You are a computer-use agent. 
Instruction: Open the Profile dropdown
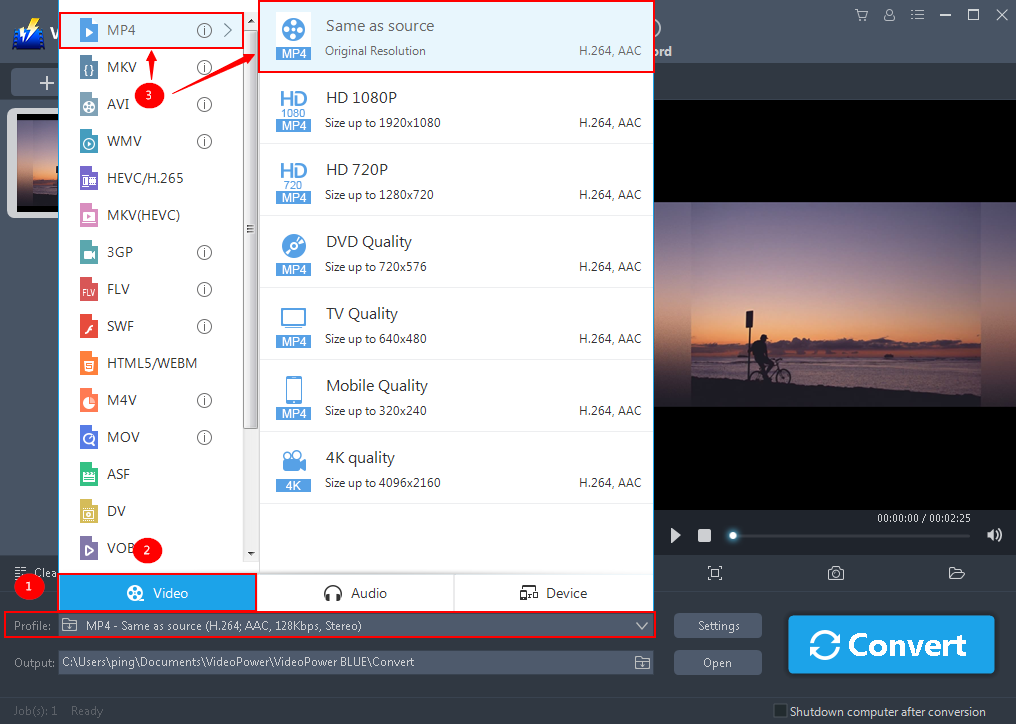[643, 625]
